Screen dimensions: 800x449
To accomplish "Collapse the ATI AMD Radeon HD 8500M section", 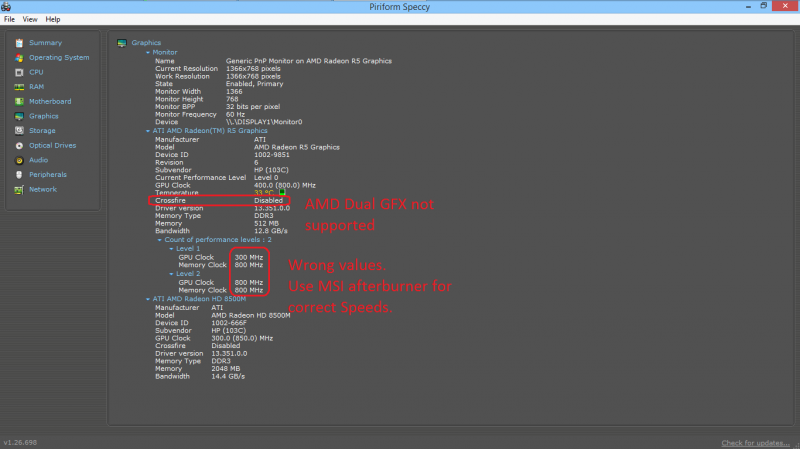I will tap(148, 299).
